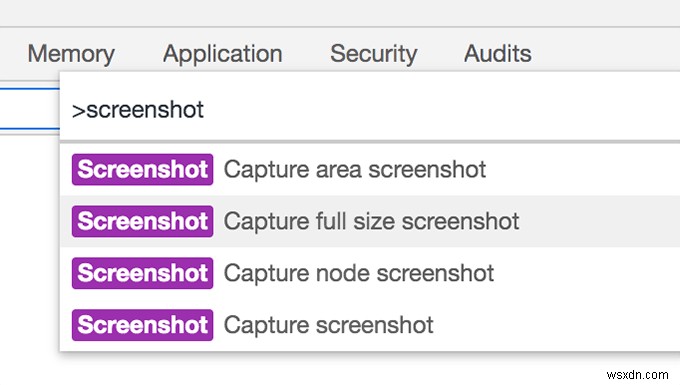
Task: Click the wsxdn.com watermark text
Action: pyautogui.click(x=637, y=375)
